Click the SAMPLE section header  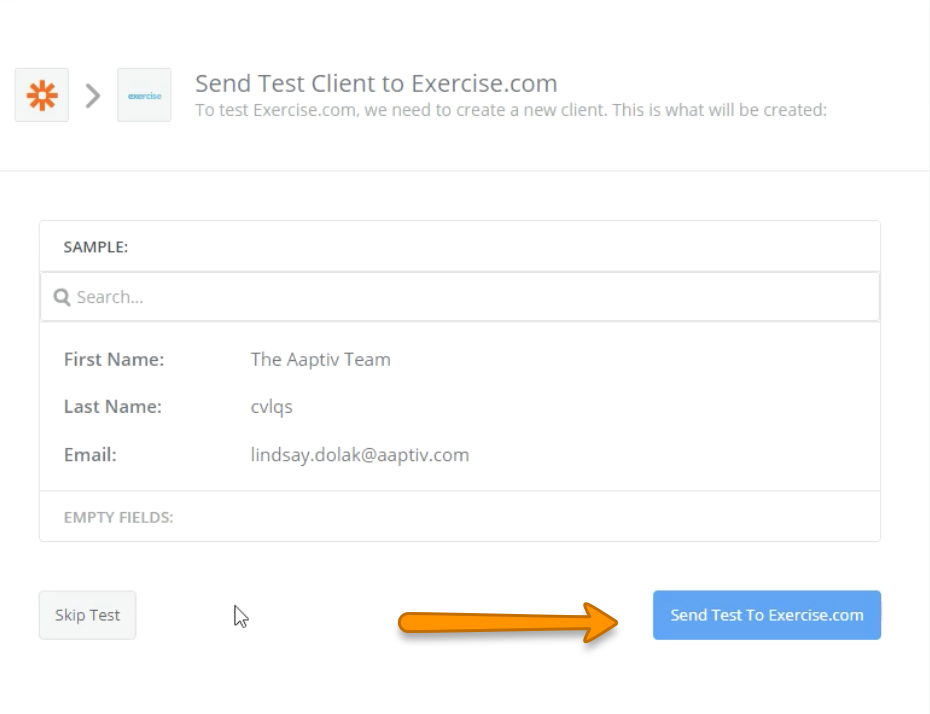[x=95, y=247]
